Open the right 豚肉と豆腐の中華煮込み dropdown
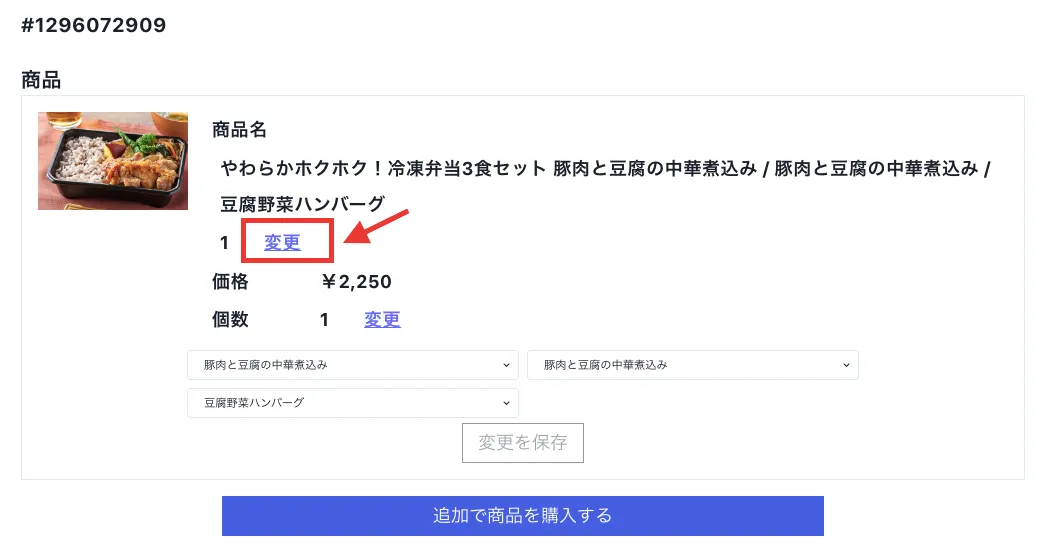The width and height of the screenshot is (1053, 554). pyautogui.click(x=692, y=365)
